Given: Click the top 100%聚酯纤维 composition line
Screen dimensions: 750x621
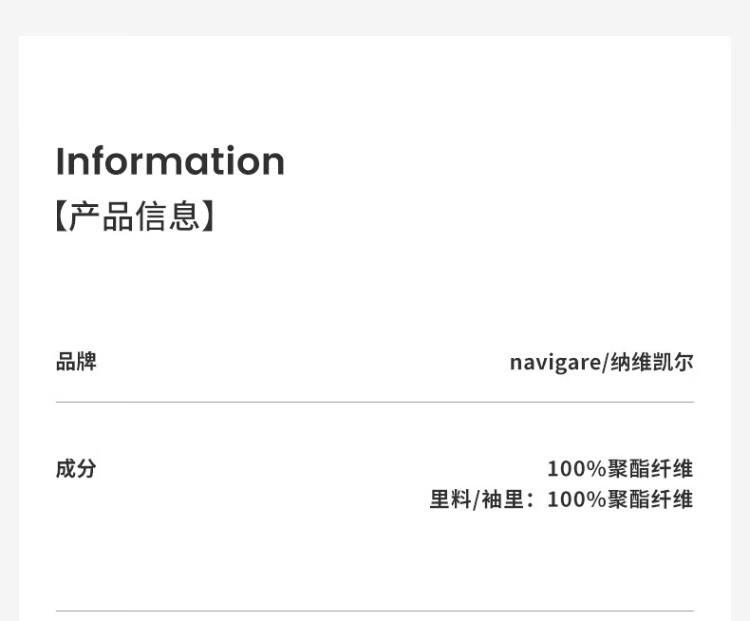Looking at the screenshot, I should (620, 468).
